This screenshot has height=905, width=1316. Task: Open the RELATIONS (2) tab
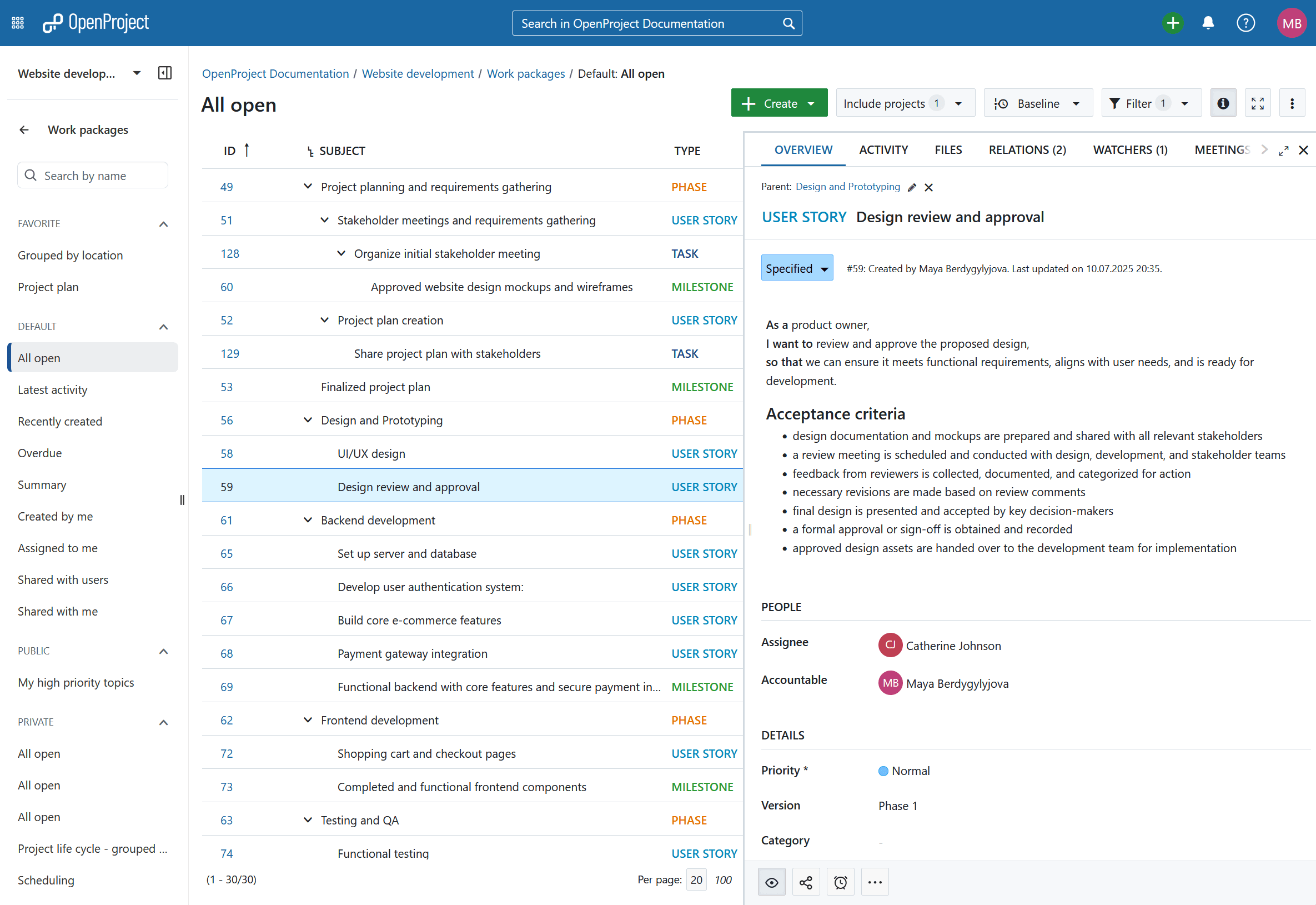point(1027,149)
